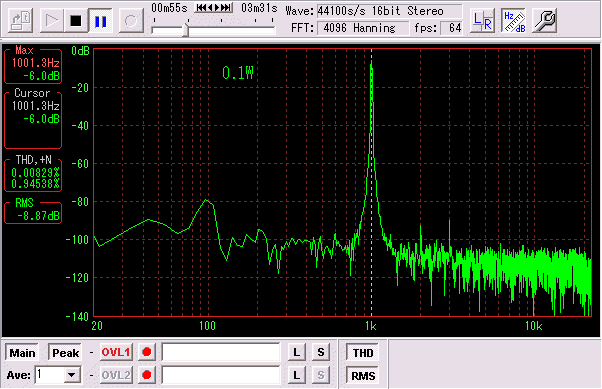The height and width of the screenshot is (389, 602).
Task: Toggle the THD measurement button
Action: [x=362, y=353]
